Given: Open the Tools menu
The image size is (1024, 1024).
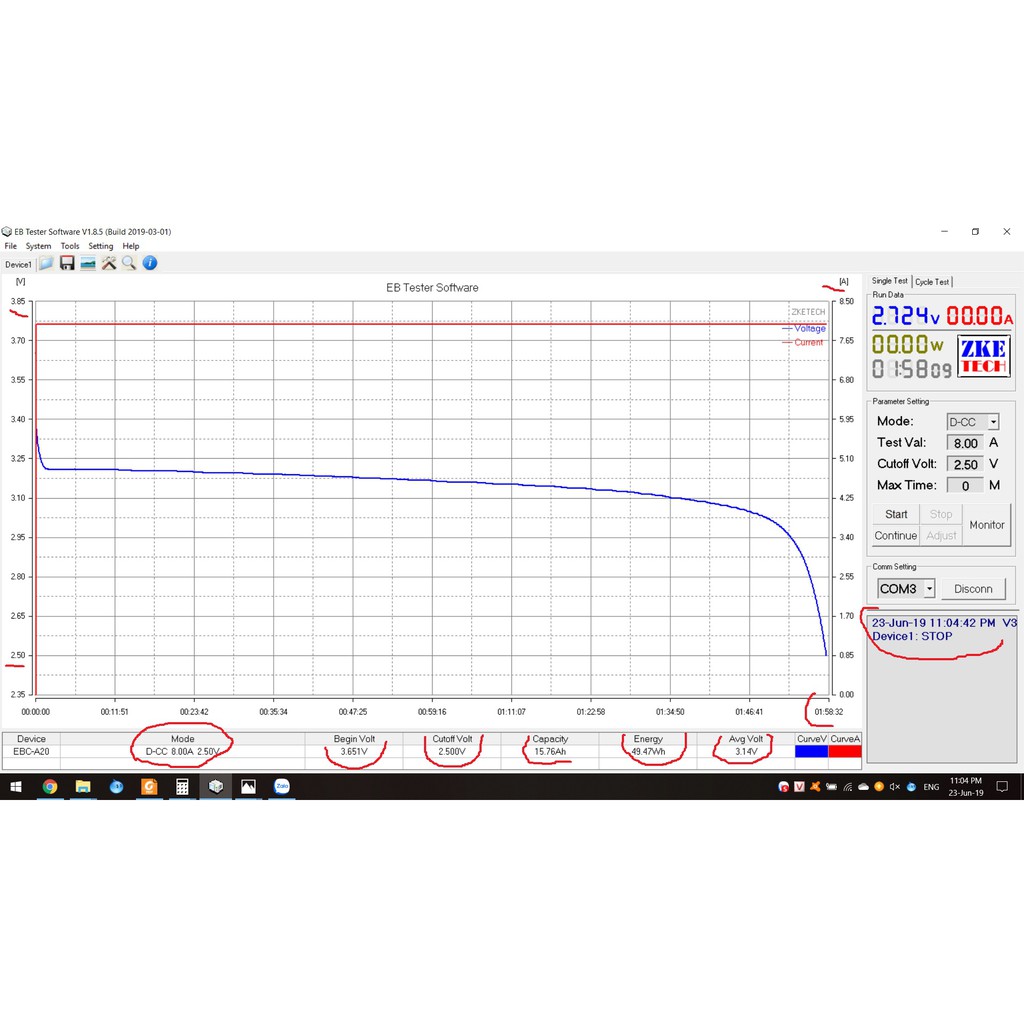Looking at the screenshot, I should [x=70, y=246].
